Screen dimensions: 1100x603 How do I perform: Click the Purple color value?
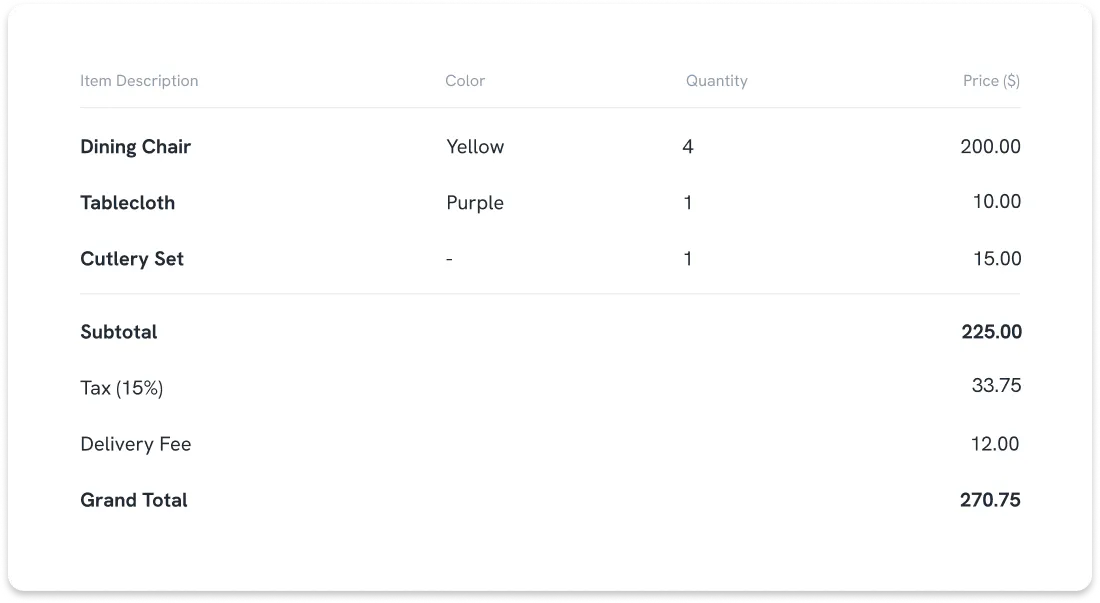point(475,203)
